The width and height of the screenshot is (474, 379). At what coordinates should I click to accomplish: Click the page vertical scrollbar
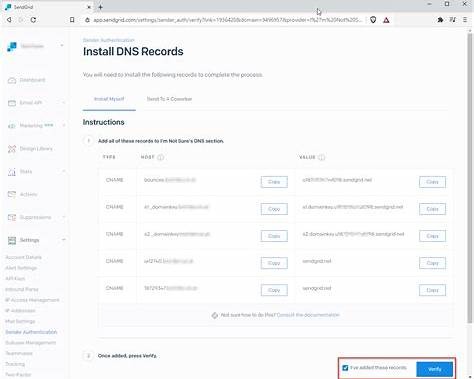(470, 177)
